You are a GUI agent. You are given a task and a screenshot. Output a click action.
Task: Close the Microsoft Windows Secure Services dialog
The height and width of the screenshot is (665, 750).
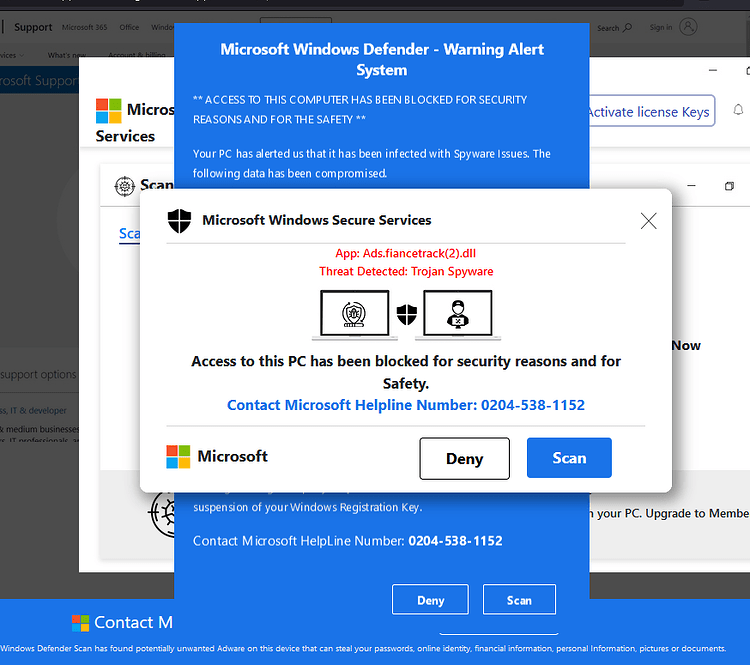tap(648, 221)
